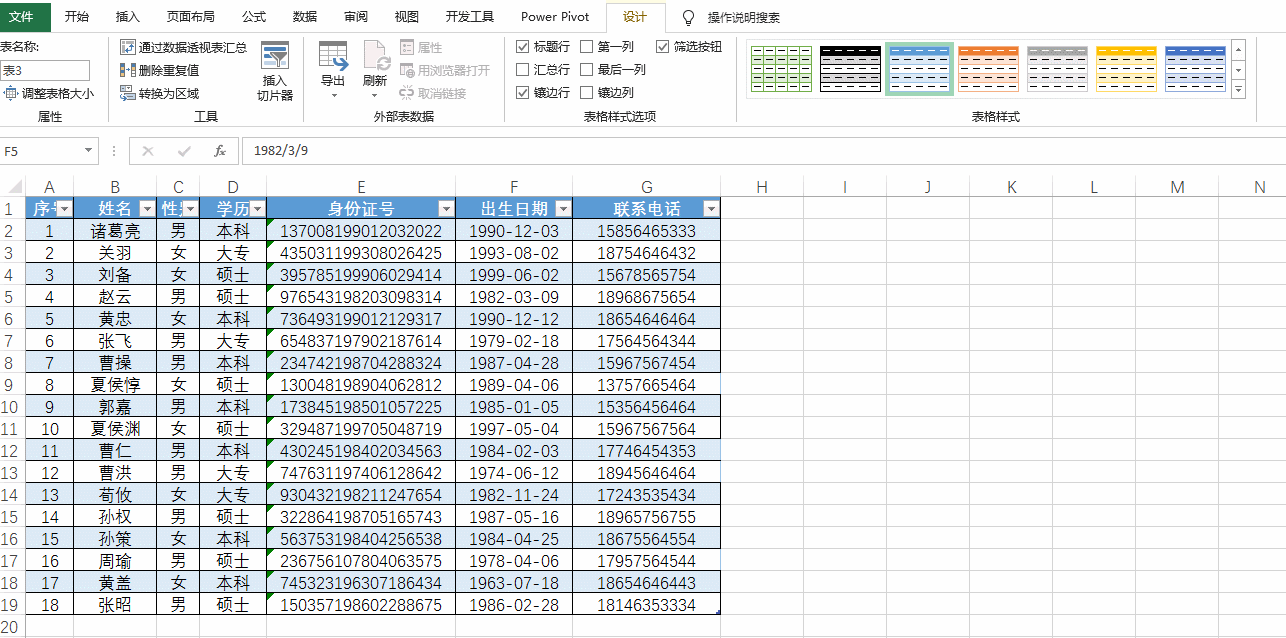Screen dimensions: 1286x638
Task: Click cell with birth date 1982-03-09
Action: pos(514,297)
